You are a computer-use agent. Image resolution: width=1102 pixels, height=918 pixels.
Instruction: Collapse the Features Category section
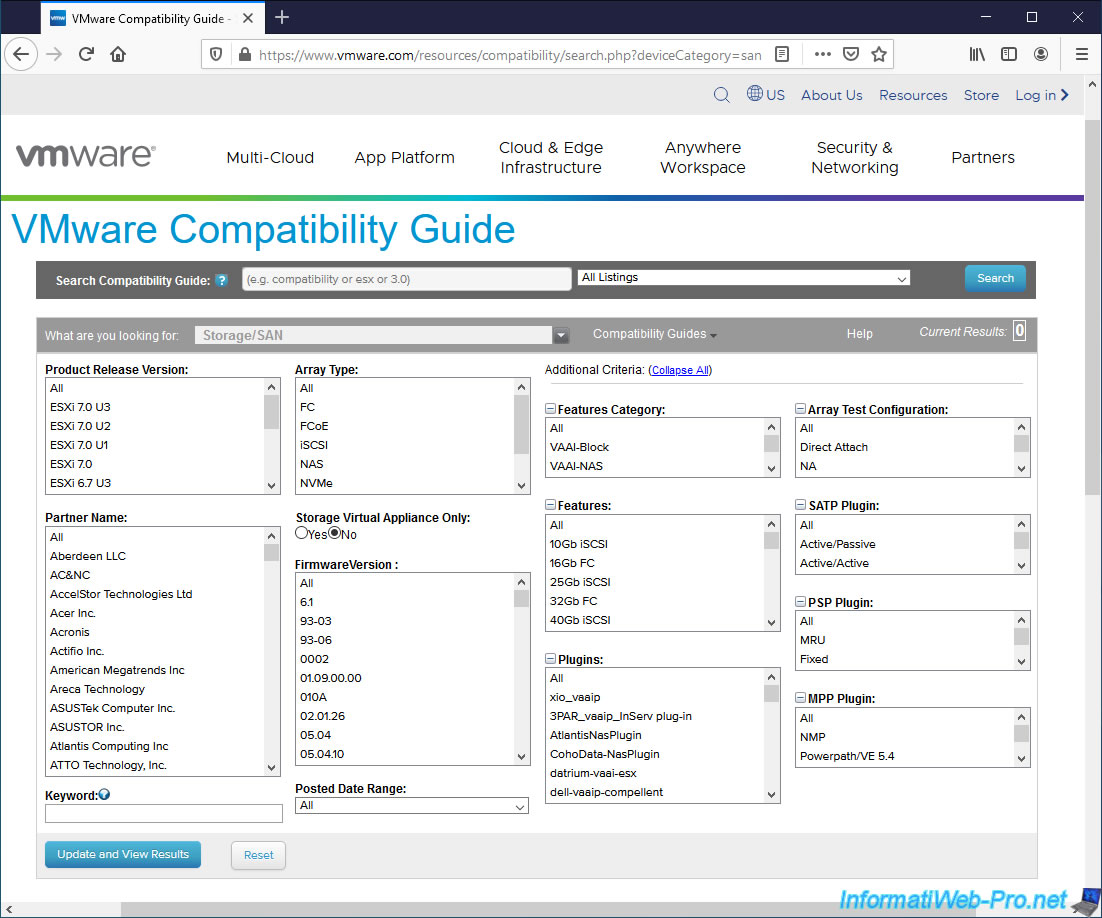[551, 409]
